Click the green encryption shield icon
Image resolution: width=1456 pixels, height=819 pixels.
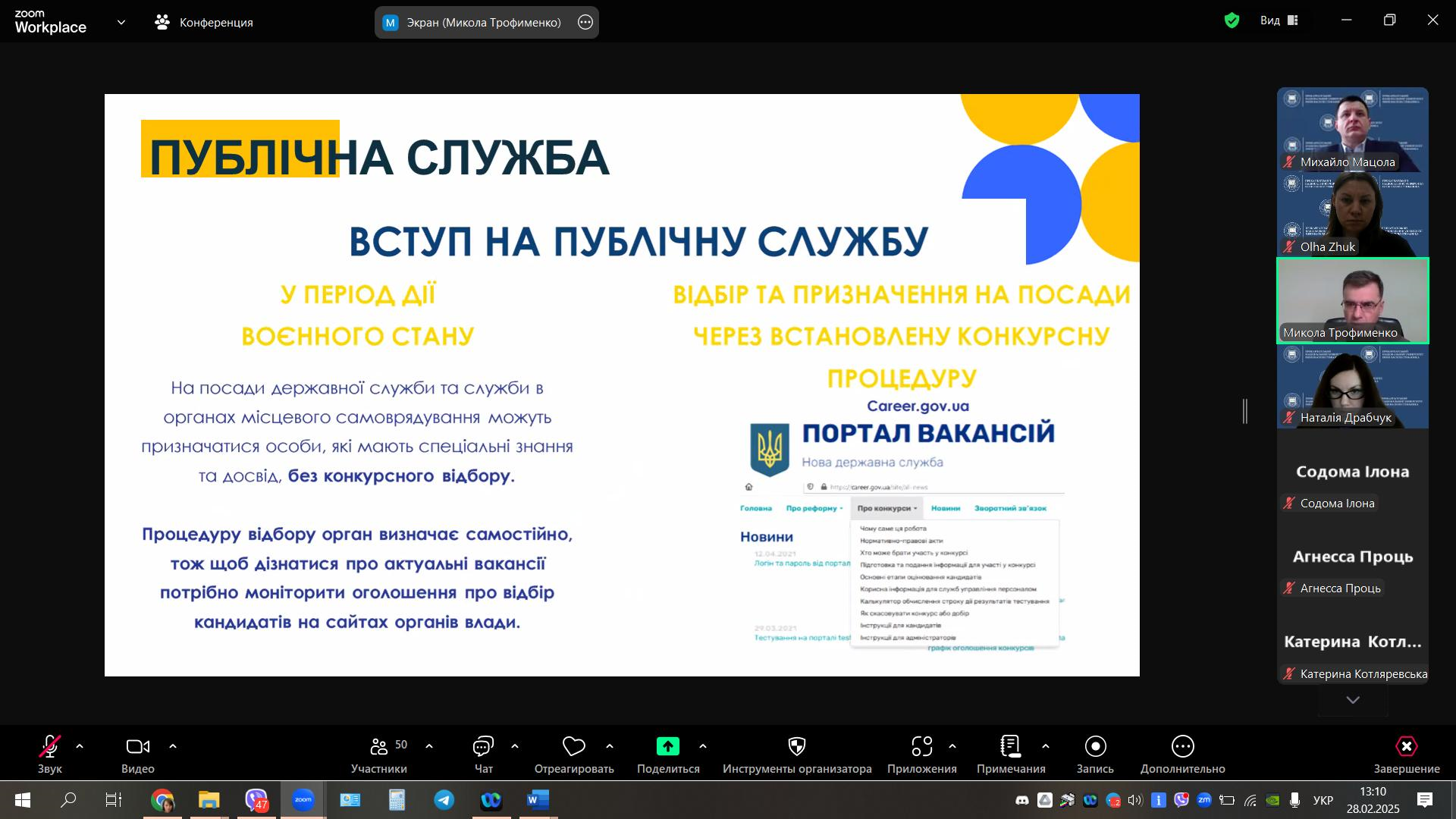[x=1232, y=21]
